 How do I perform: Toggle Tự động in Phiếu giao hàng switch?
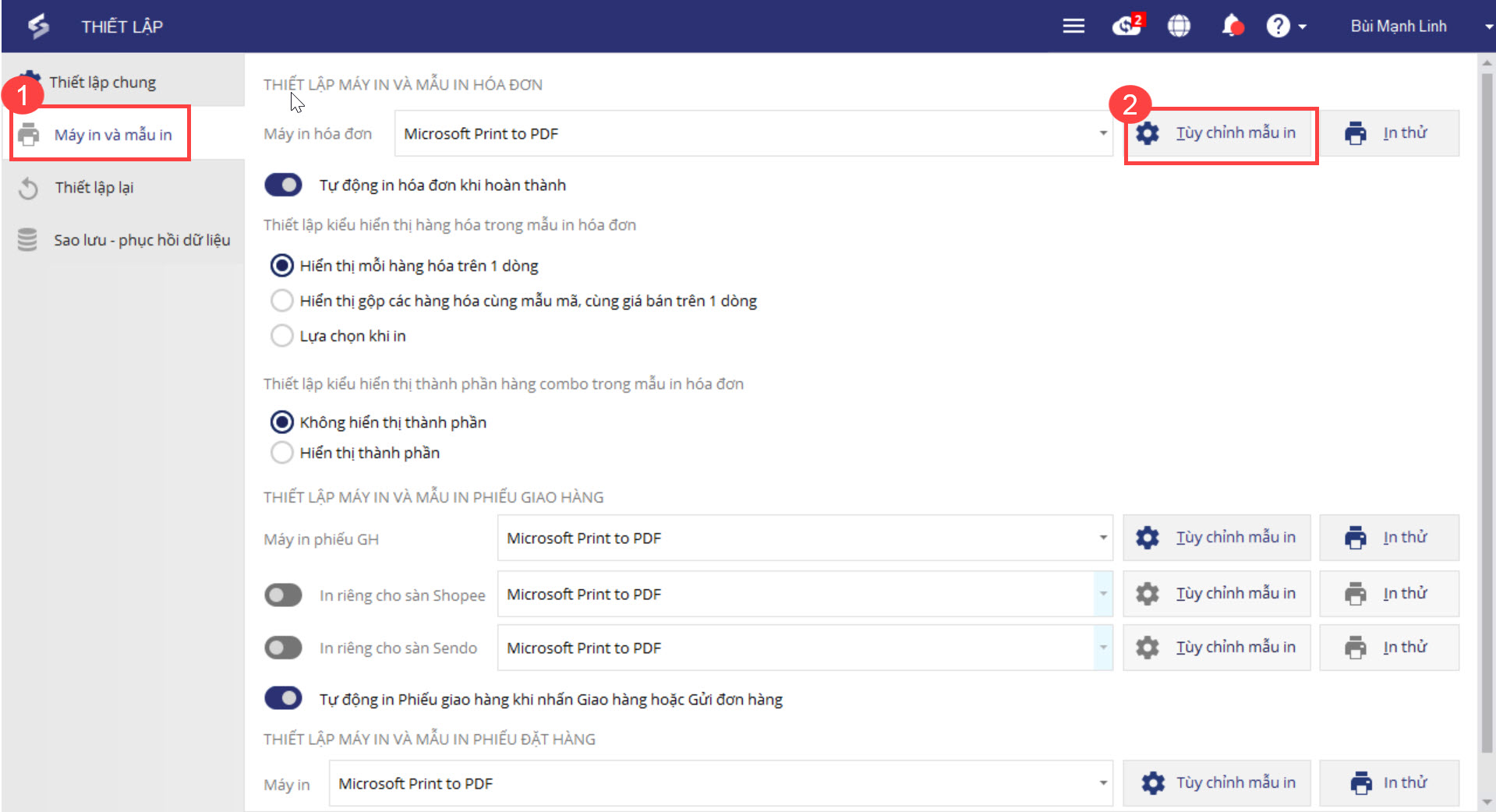point(283,698)
